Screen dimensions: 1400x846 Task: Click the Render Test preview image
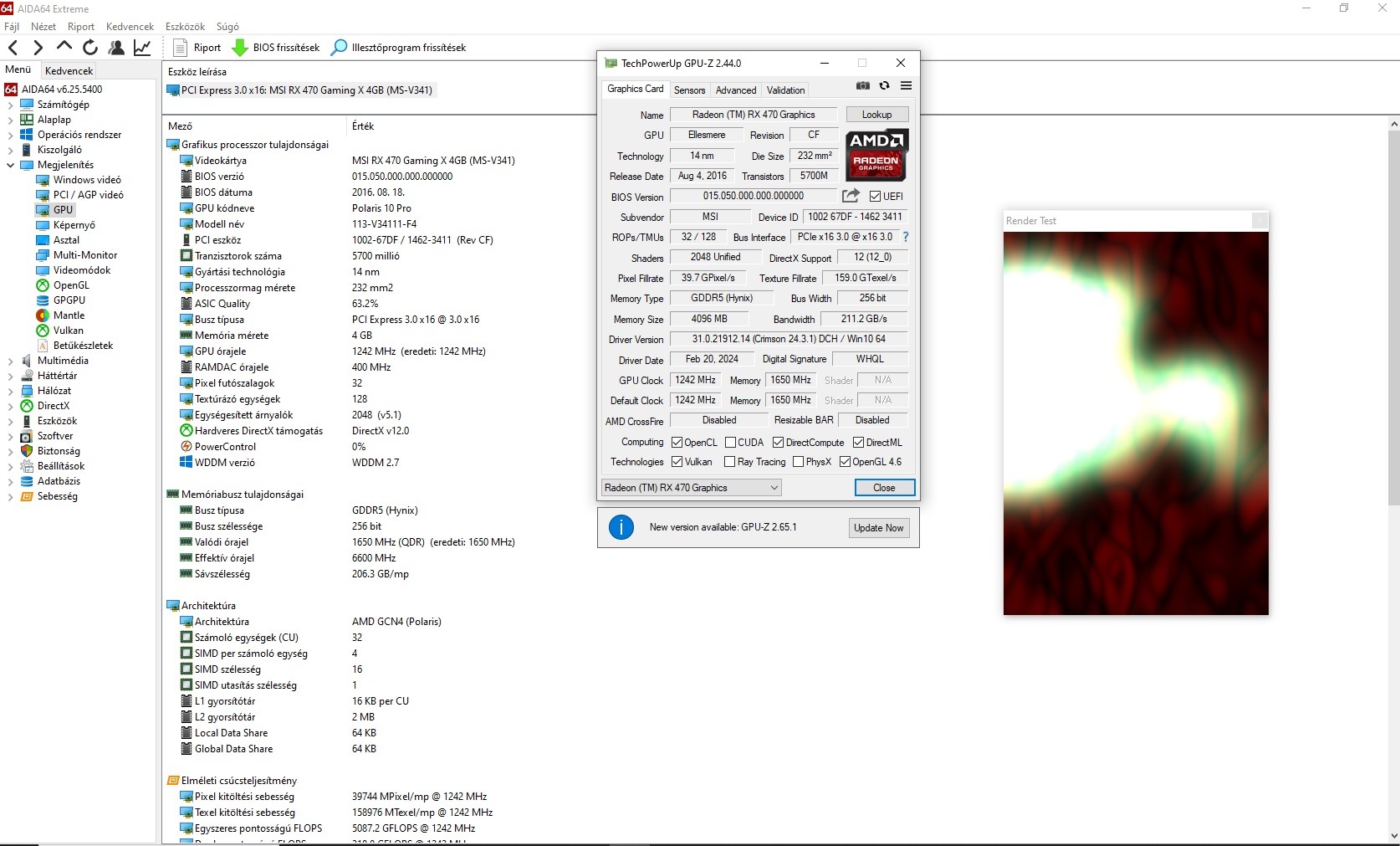point(1136,423)
